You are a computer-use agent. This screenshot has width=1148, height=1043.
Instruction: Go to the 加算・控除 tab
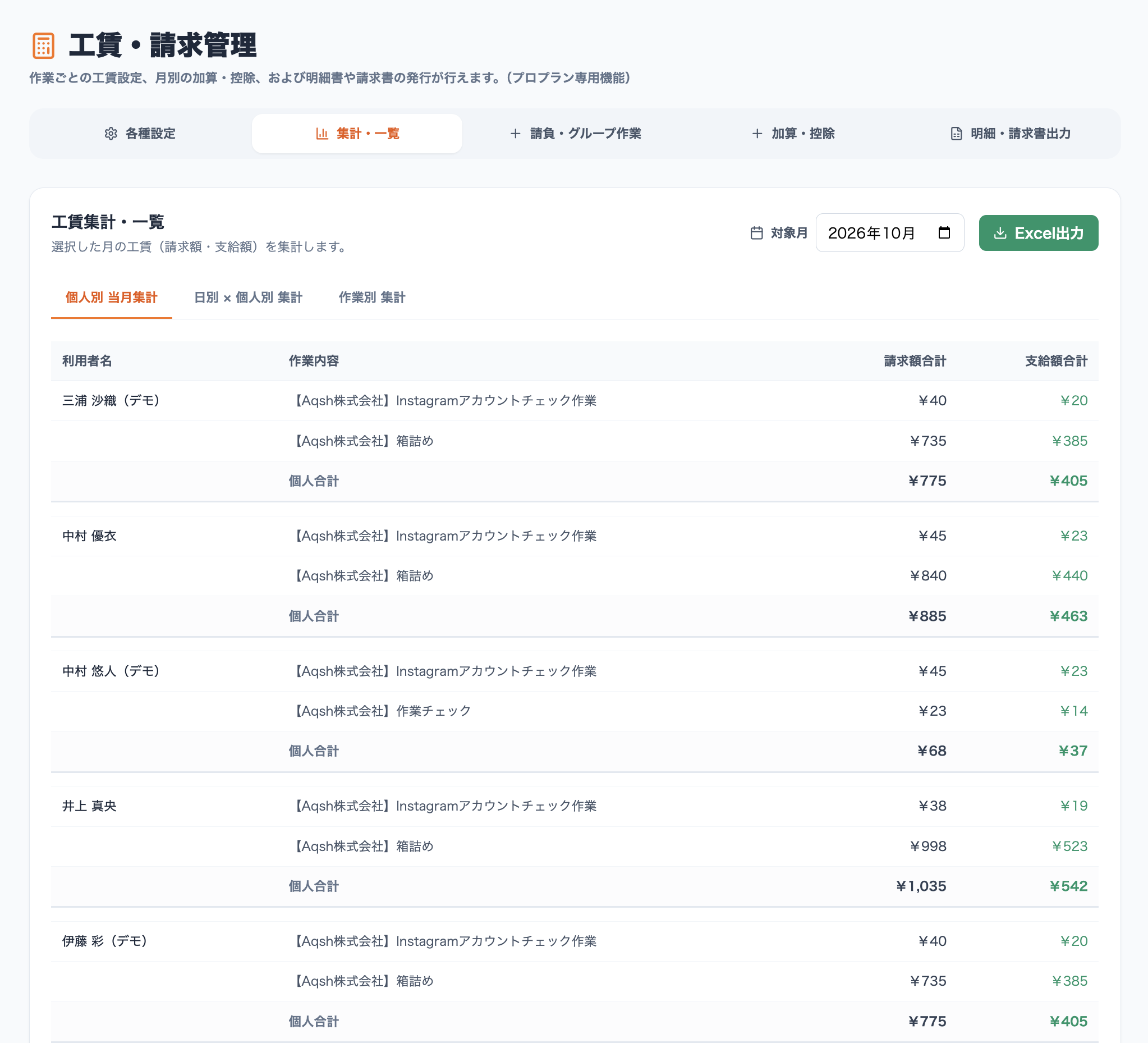point(793,133)
